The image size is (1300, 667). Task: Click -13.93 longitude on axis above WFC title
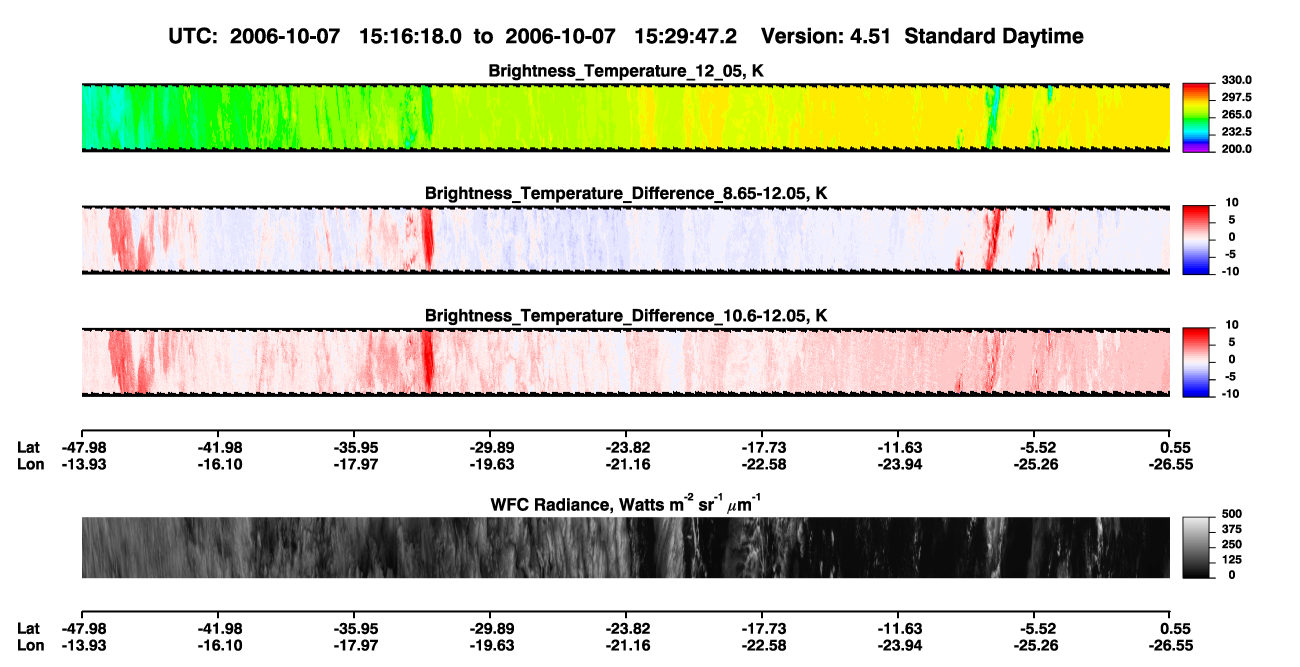click(82, 464)
